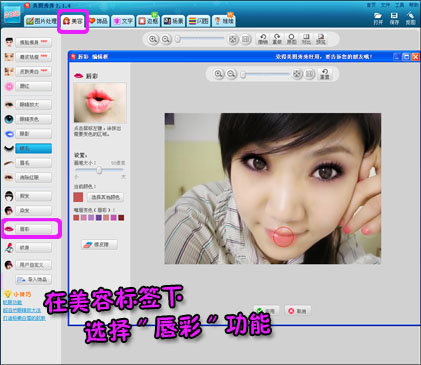
Task: Select the 唇彩 lip color button
Action: [x=33, y=229]
